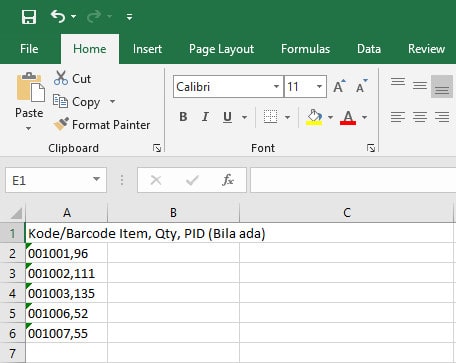Switch to the Home tab
The height and width of the screenshot is (363, 456).
[x=90, y=49]
